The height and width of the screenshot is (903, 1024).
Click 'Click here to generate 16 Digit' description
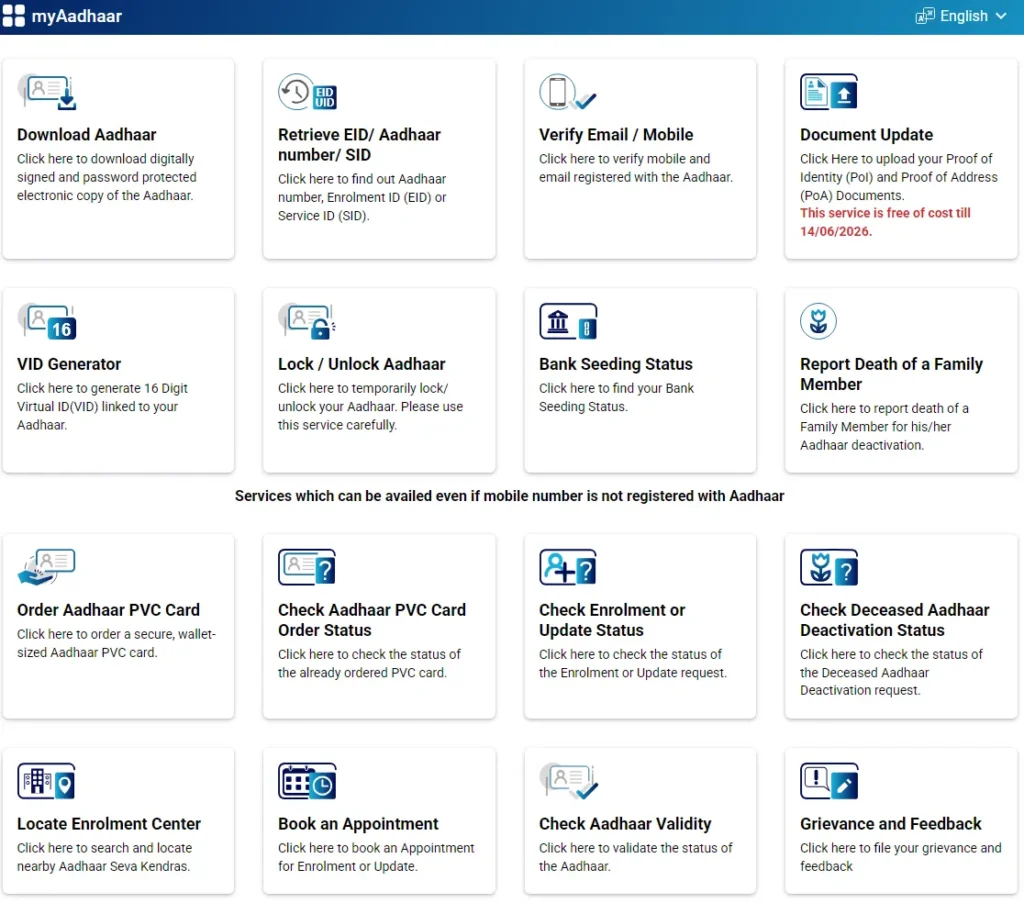click(102, 388)
